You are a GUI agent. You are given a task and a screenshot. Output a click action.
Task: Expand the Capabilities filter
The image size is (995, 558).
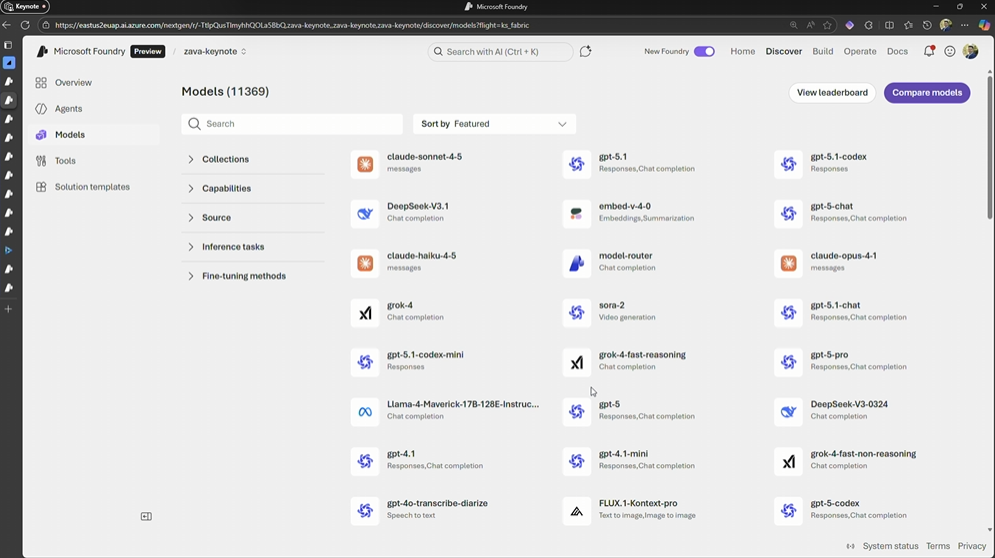pyautogui.click(x=226, y=188)
